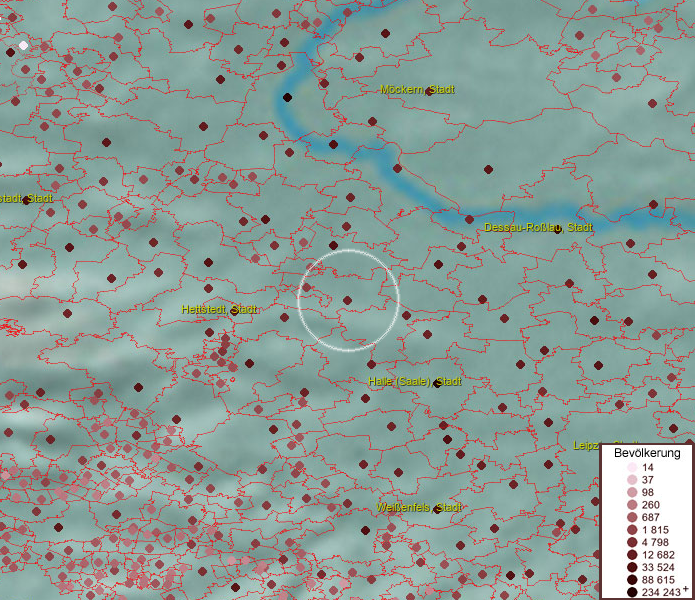Choose the darkest legend swatch, 234 243+
This screenshot has height=600, width=695.
(x=632, y=592)
